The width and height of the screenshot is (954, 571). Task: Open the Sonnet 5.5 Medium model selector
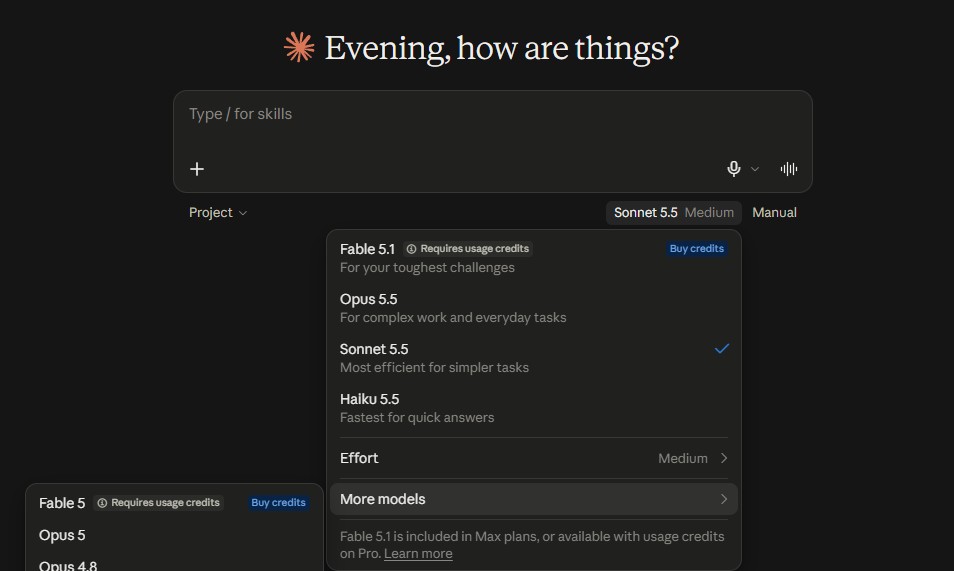(674, 212)
